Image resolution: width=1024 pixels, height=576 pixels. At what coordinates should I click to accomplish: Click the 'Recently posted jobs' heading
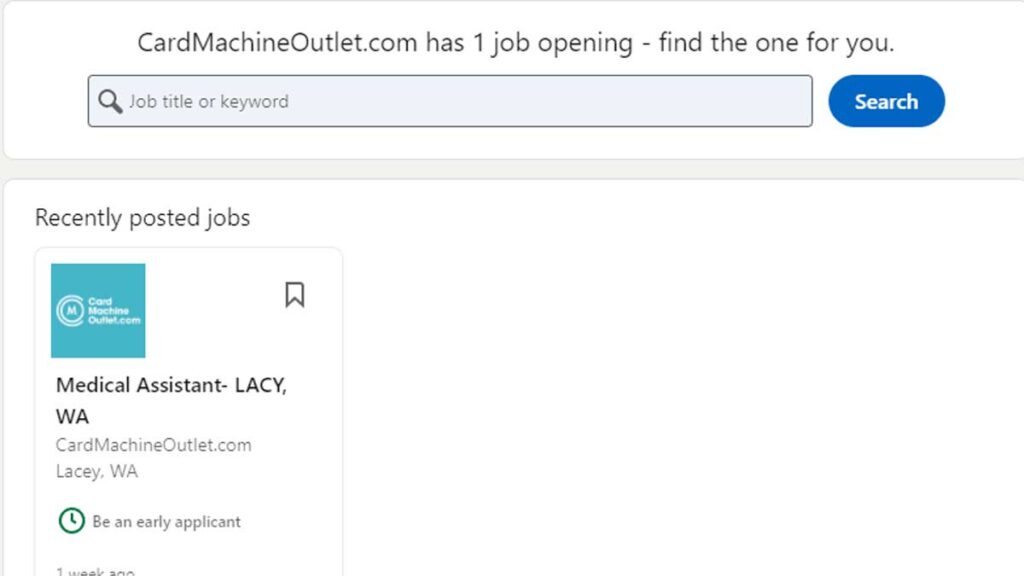142,217
